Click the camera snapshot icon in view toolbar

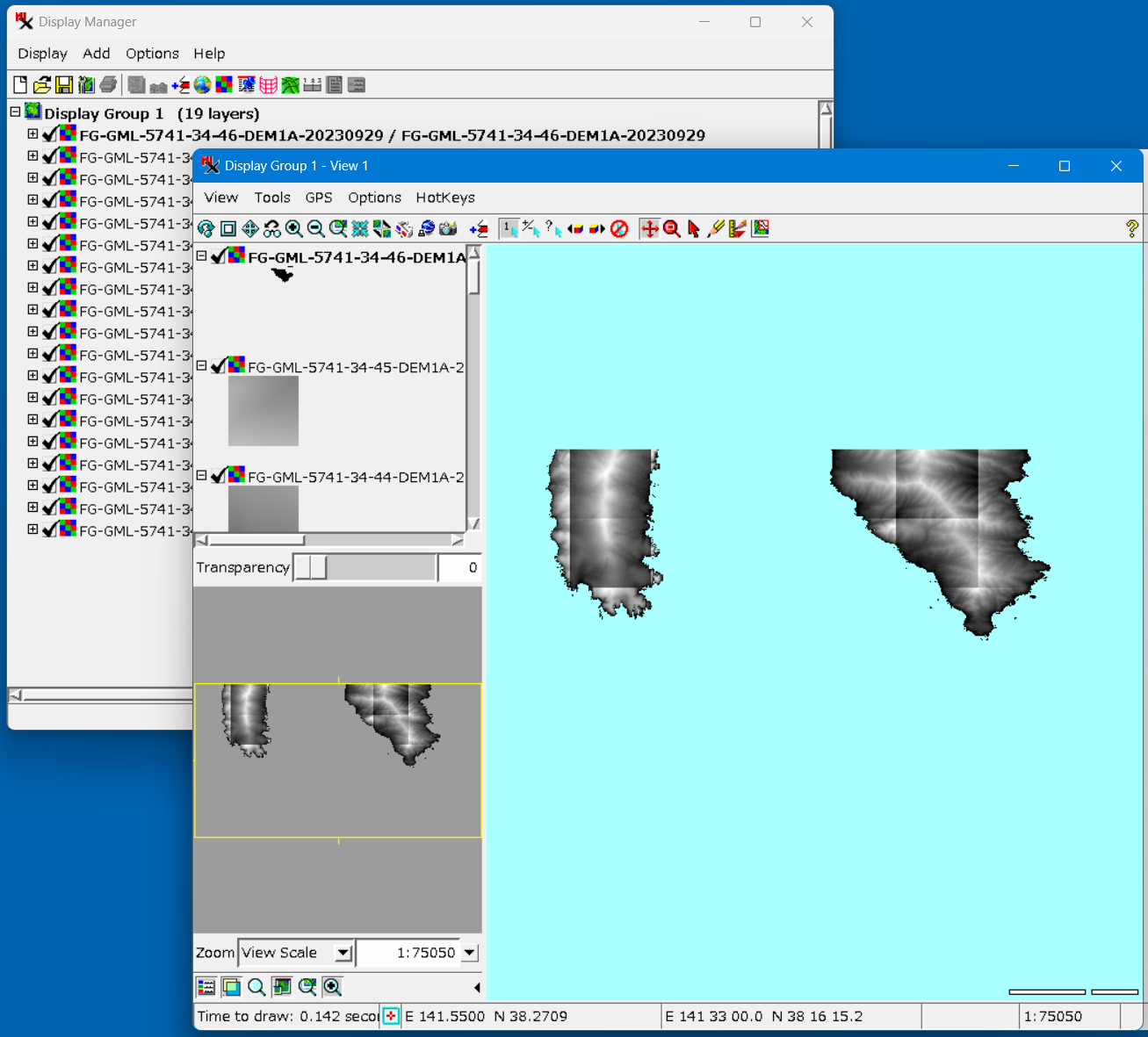(x=448, y=229)
